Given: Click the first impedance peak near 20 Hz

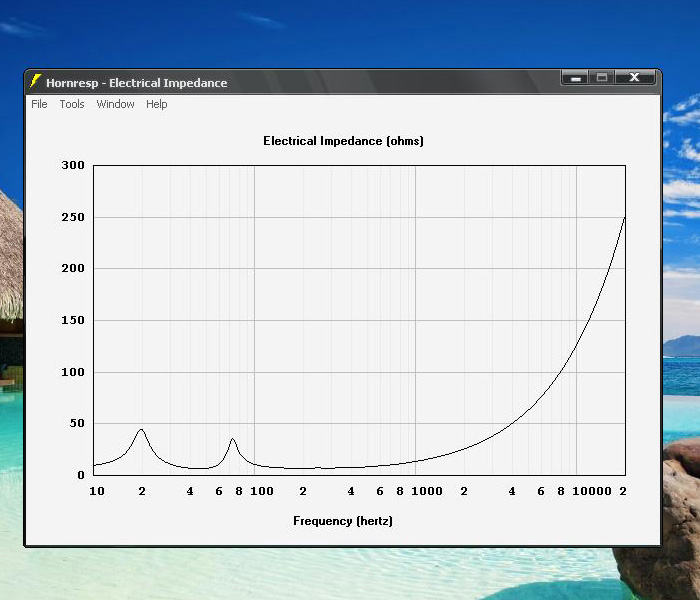Looking at the screenshot, I should point(141,430).
